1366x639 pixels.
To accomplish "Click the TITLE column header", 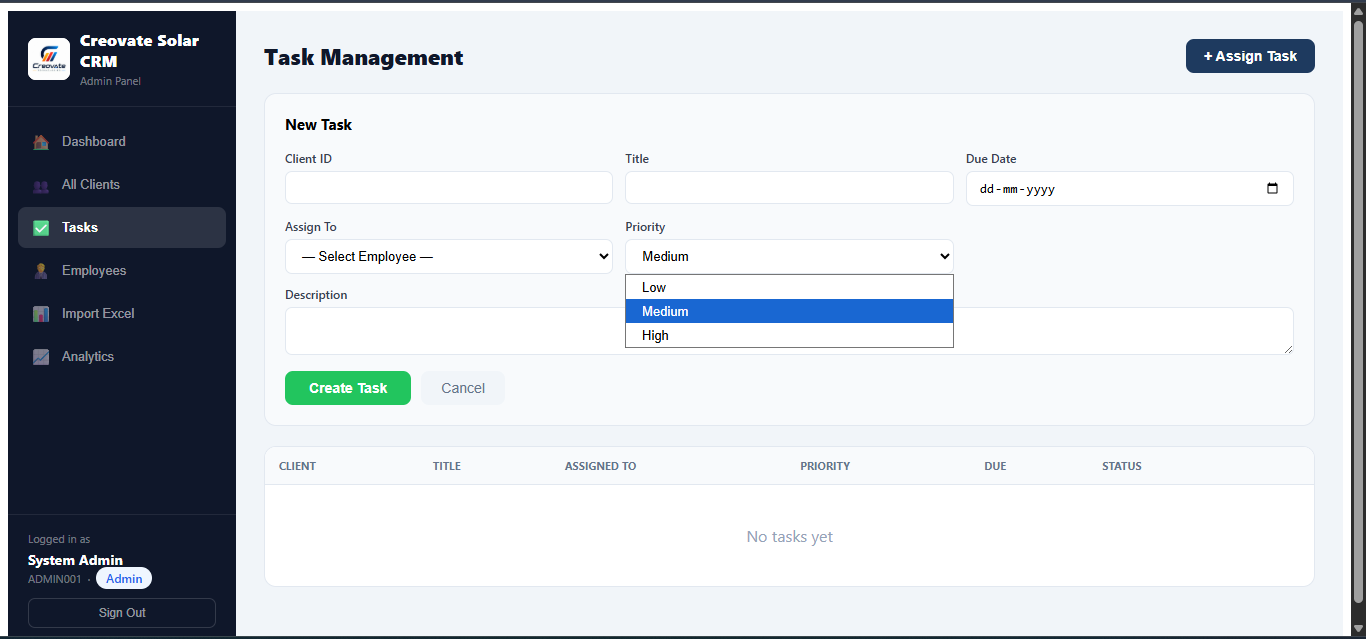I will 447,466.
